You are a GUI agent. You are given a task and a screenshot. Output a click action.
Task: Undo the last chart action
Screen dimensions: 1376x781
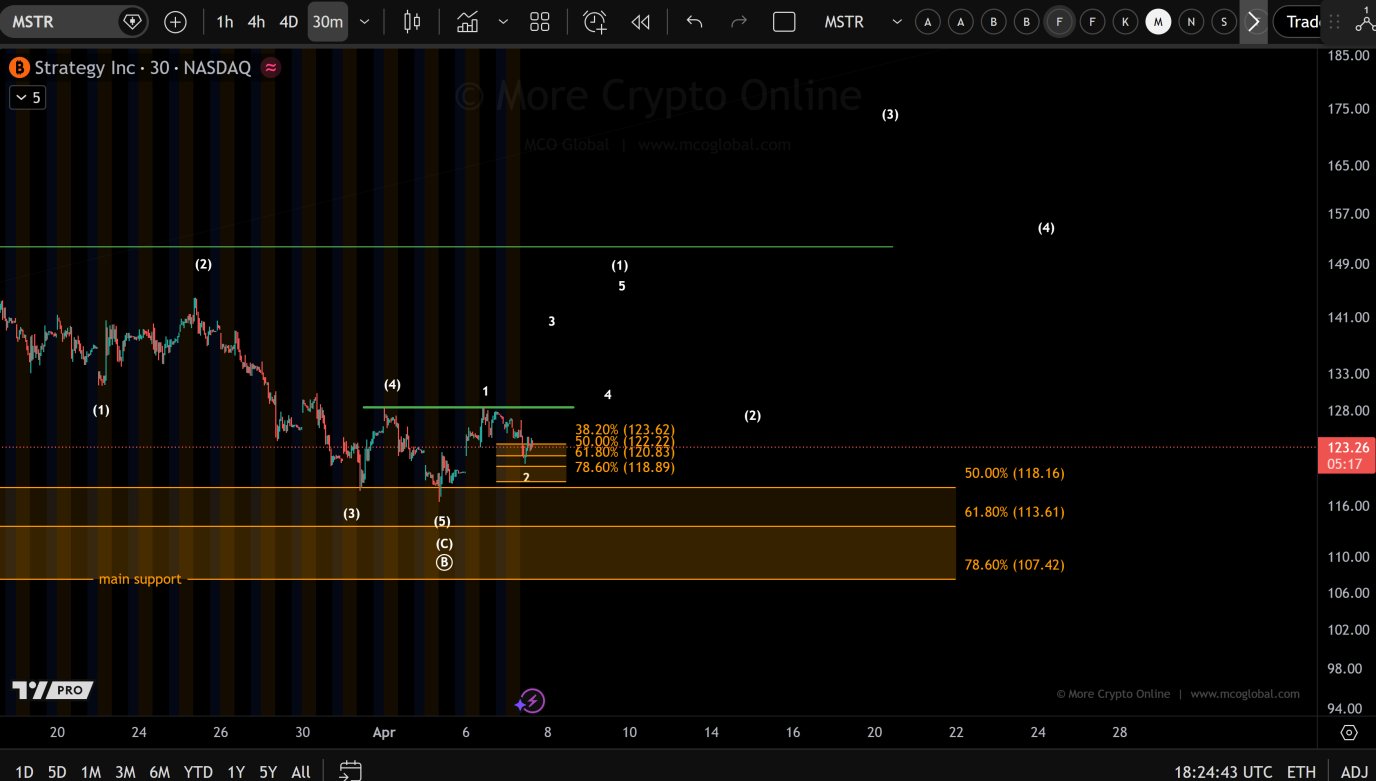694,22
